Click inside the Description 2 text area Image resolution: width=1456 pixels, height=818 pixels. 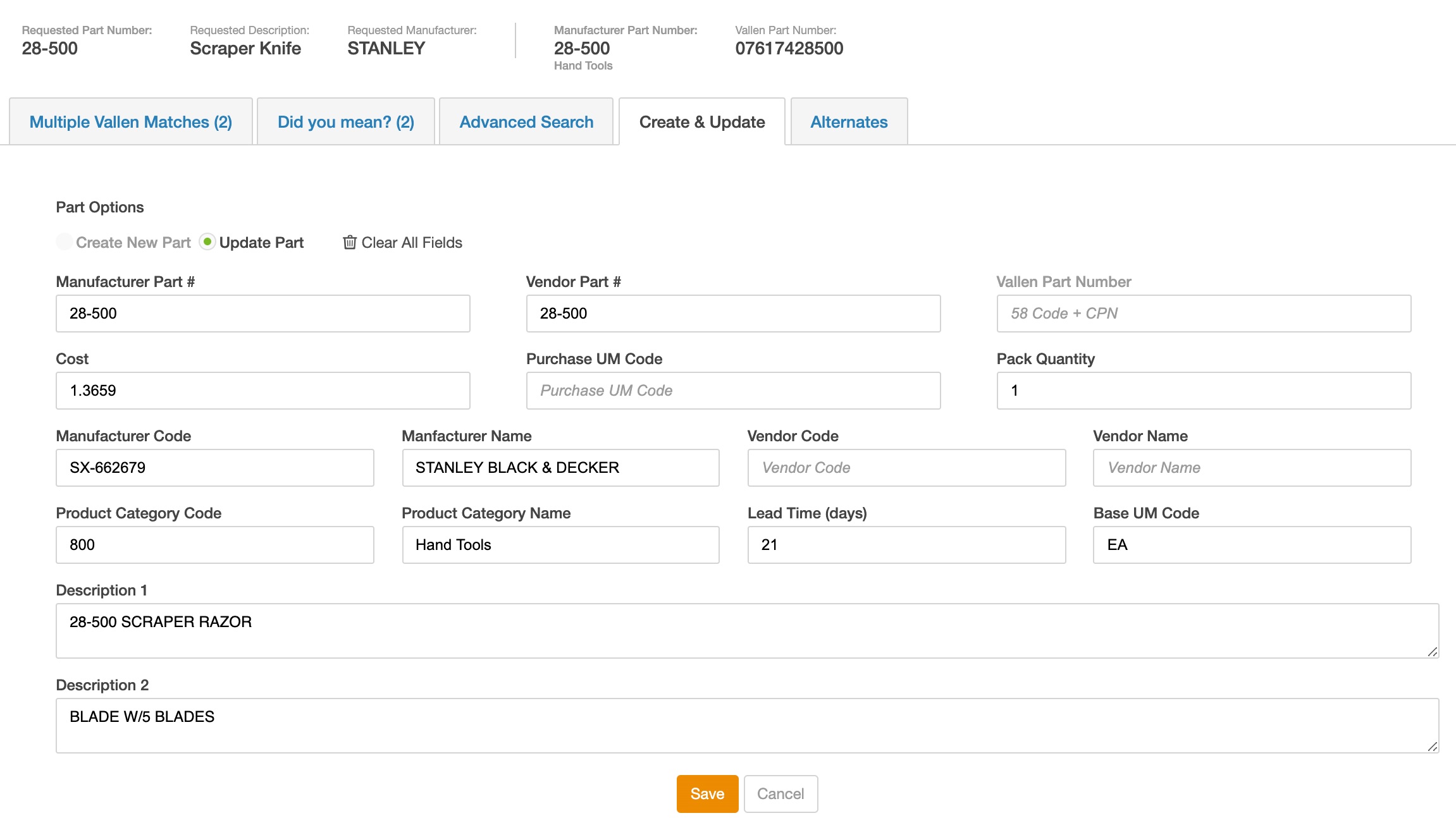(746, 726)
